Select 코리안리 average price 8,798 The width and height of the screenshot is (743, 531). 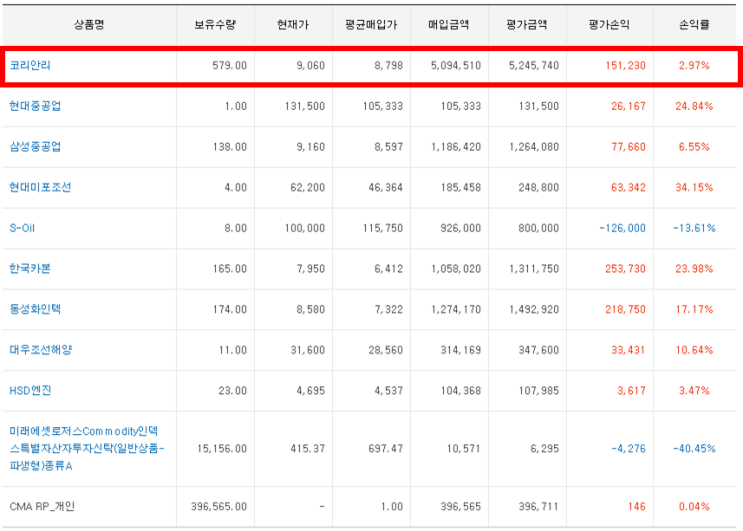pyautogui.click(x=389, y=66)
